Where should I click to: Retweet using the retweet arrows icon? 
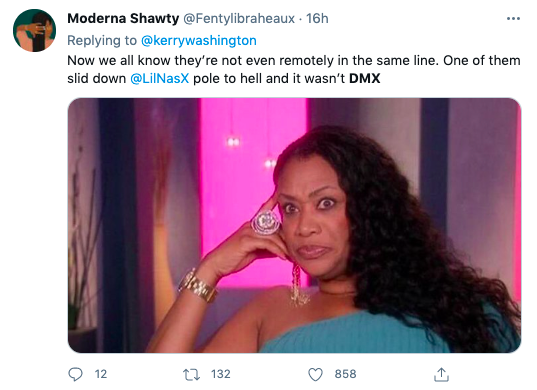(191, 374)
